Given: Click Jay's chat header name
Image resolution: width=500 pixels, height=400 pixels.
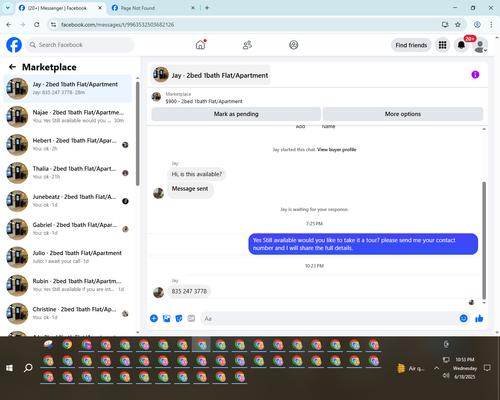Looking at the screenshot, I should click(x=220, y=75).
